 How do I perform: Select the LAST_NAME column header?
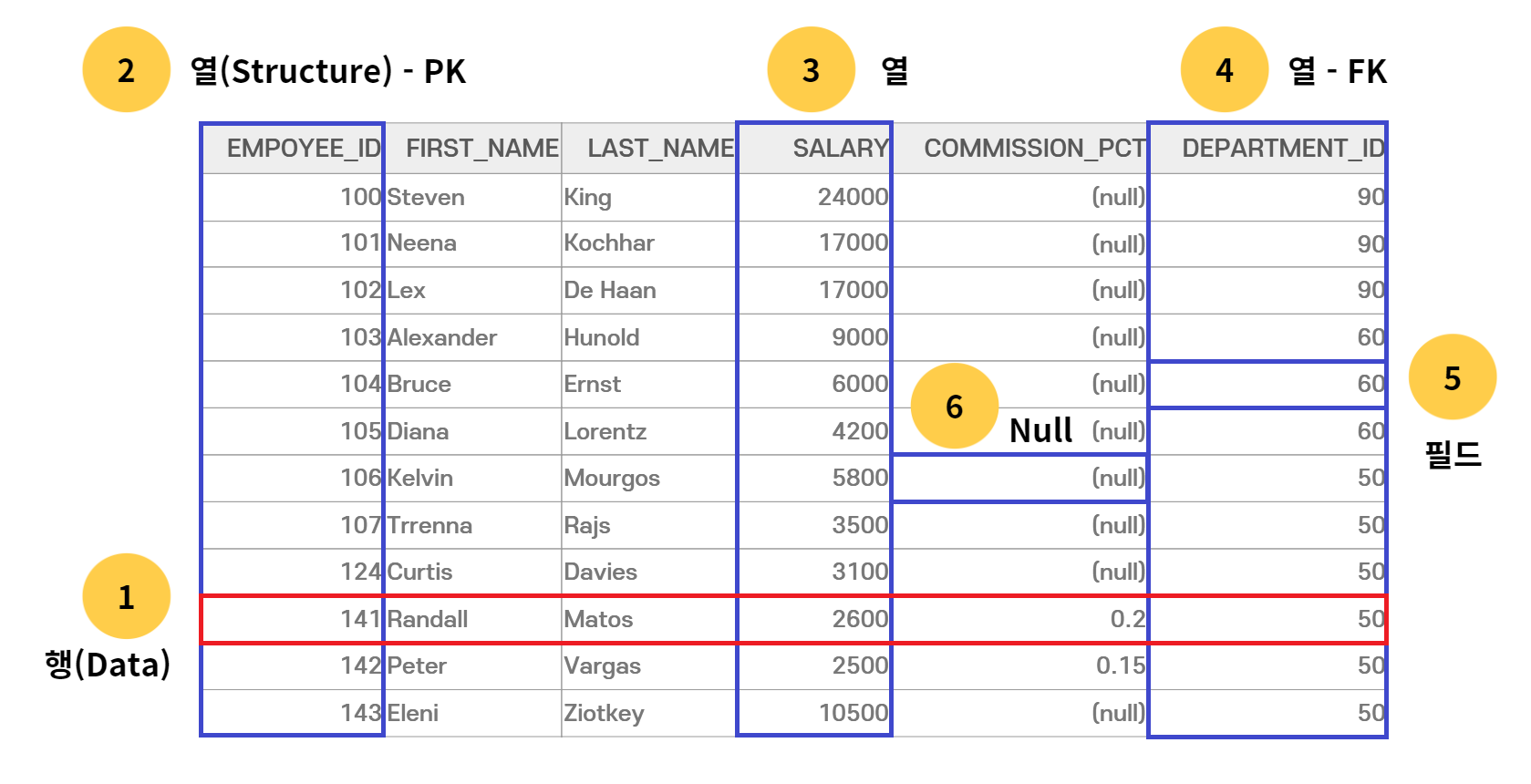649,148
